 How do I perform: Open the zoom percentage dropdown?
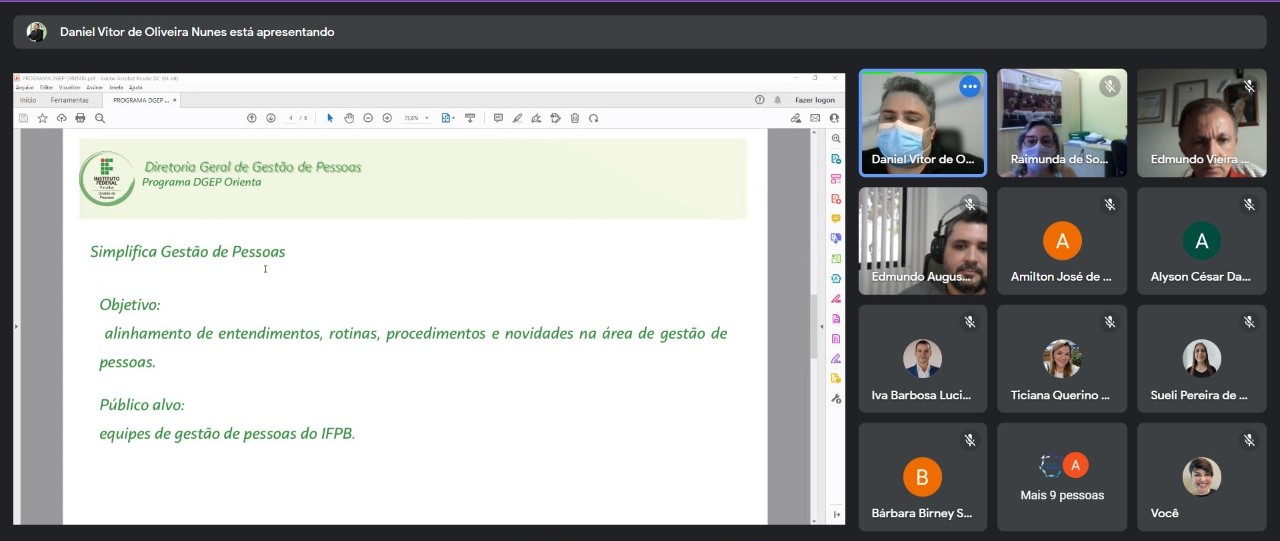coord(427,118)
